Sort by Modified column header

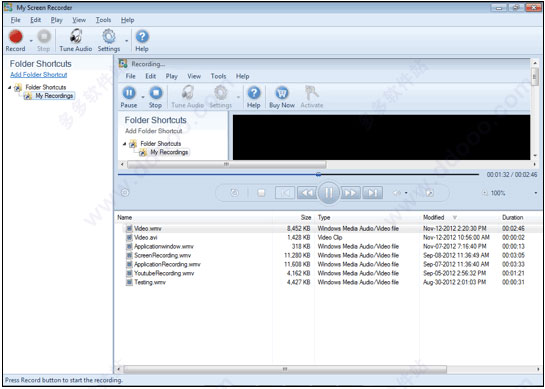(433, 218)
